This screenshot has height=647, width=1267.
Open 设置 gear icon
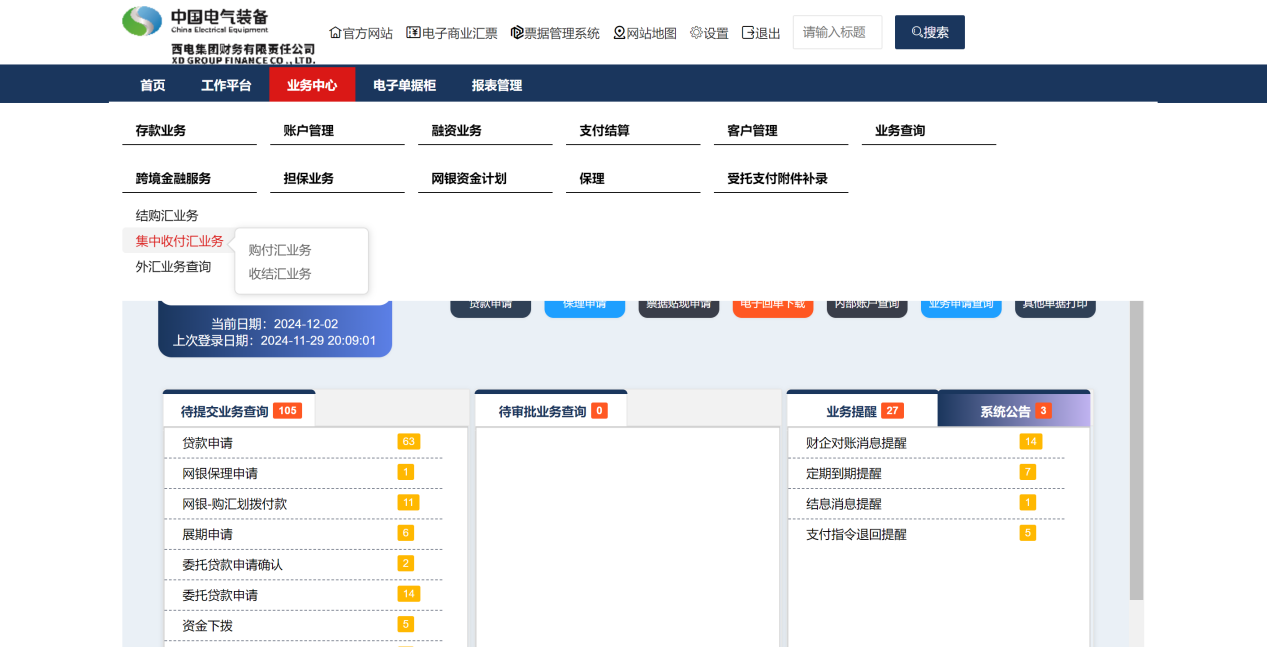pos(697,33)
